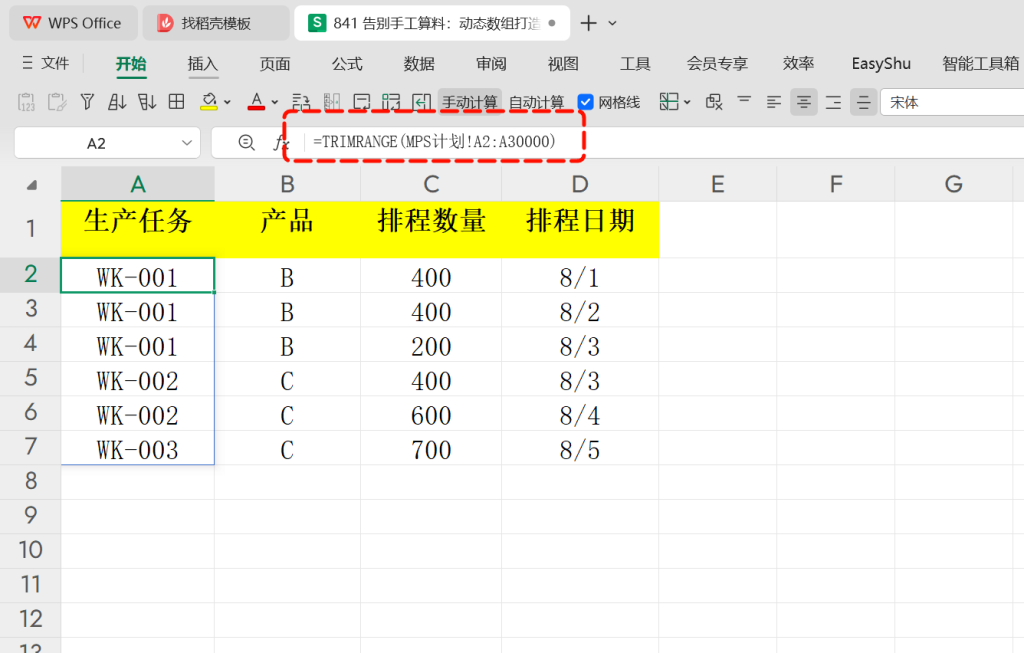Select the 效率 ribbon tab
The height and width of the screenshot is (653, 1024).
click(x=798, y=63)
